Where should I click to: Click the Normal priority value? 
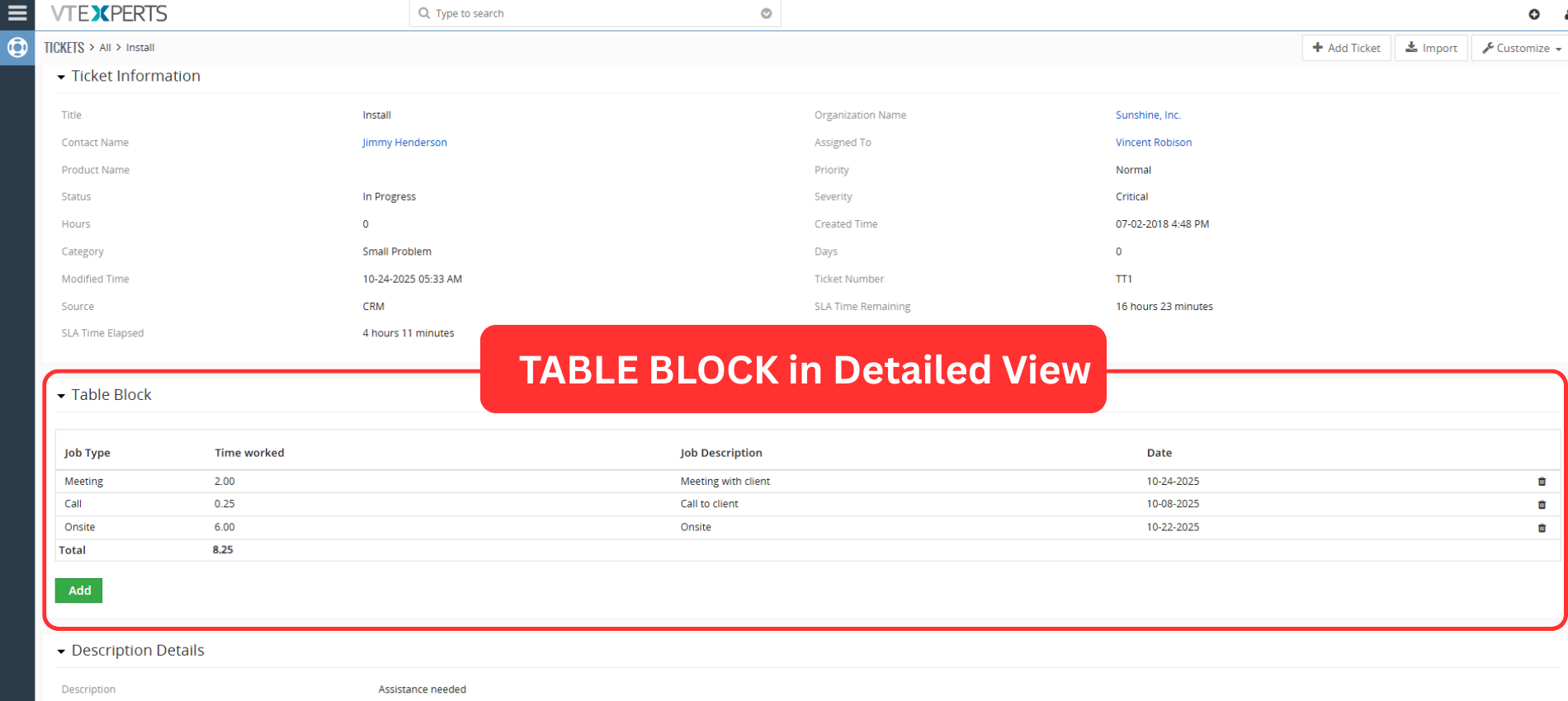coord(1134,170)
